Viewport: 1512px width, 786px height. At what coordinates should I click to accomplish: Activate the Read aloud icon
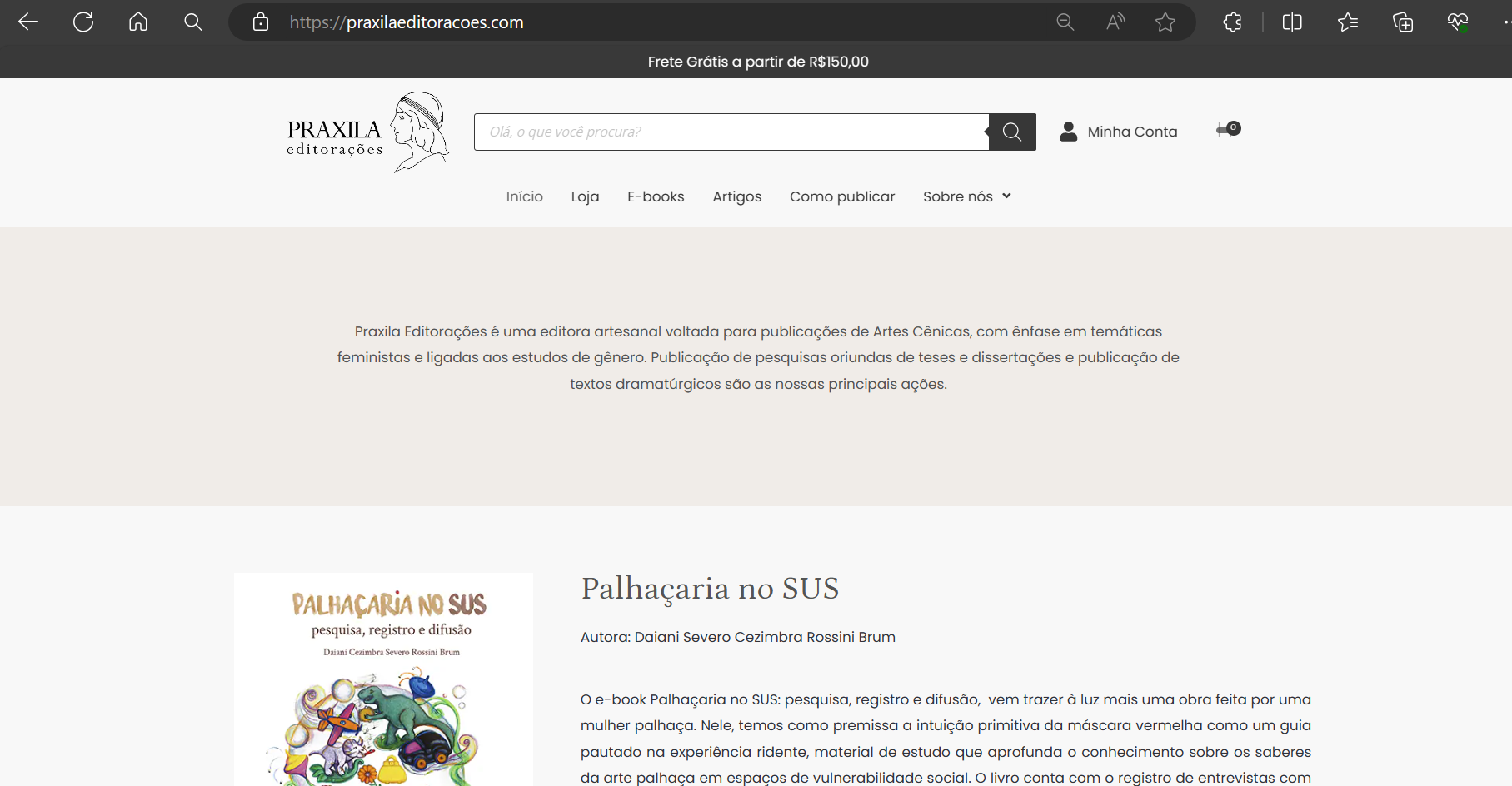click(x=1115, y=22)
